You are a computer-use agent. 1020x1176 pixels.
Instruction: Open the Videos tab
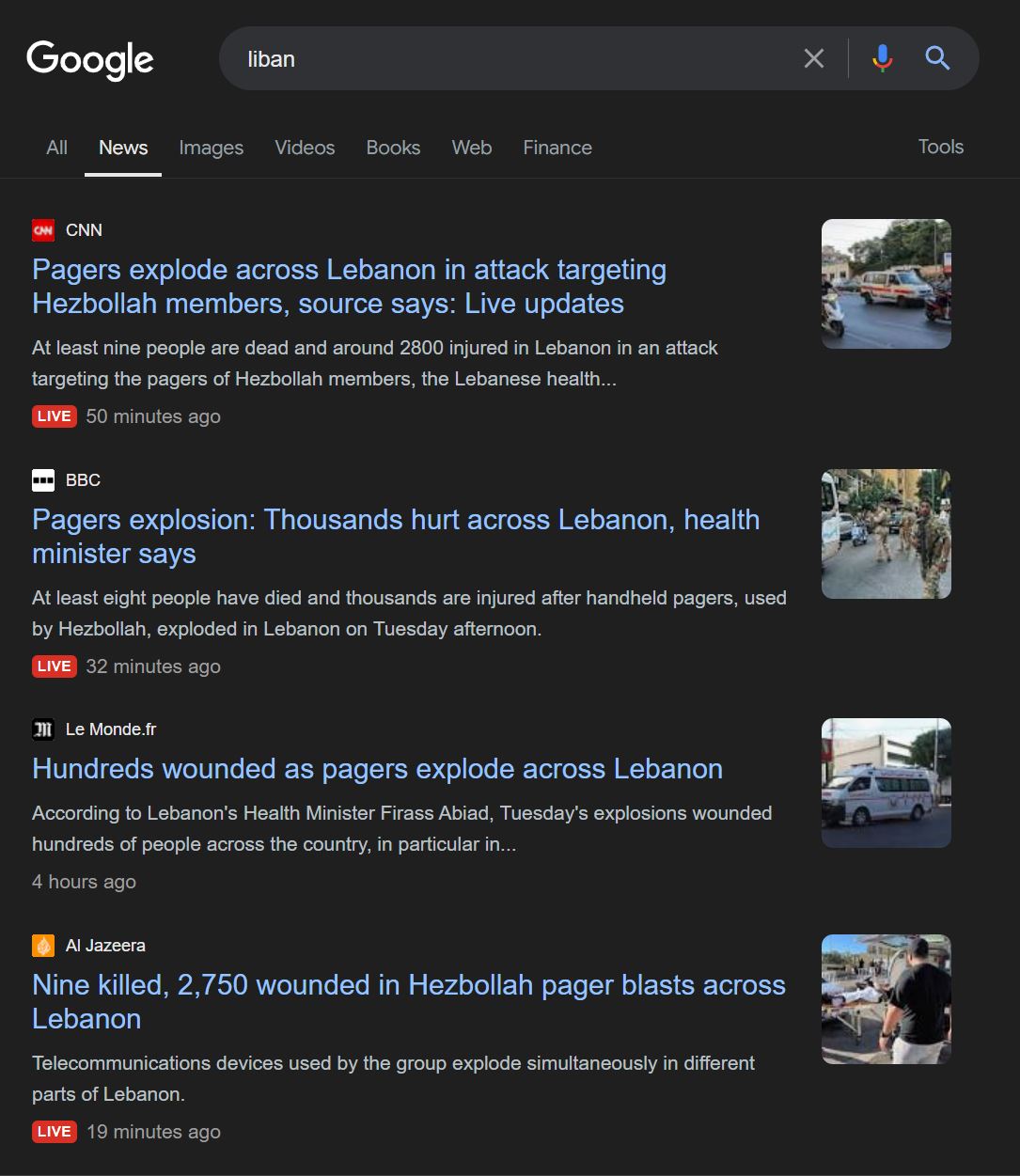point(305,148)
